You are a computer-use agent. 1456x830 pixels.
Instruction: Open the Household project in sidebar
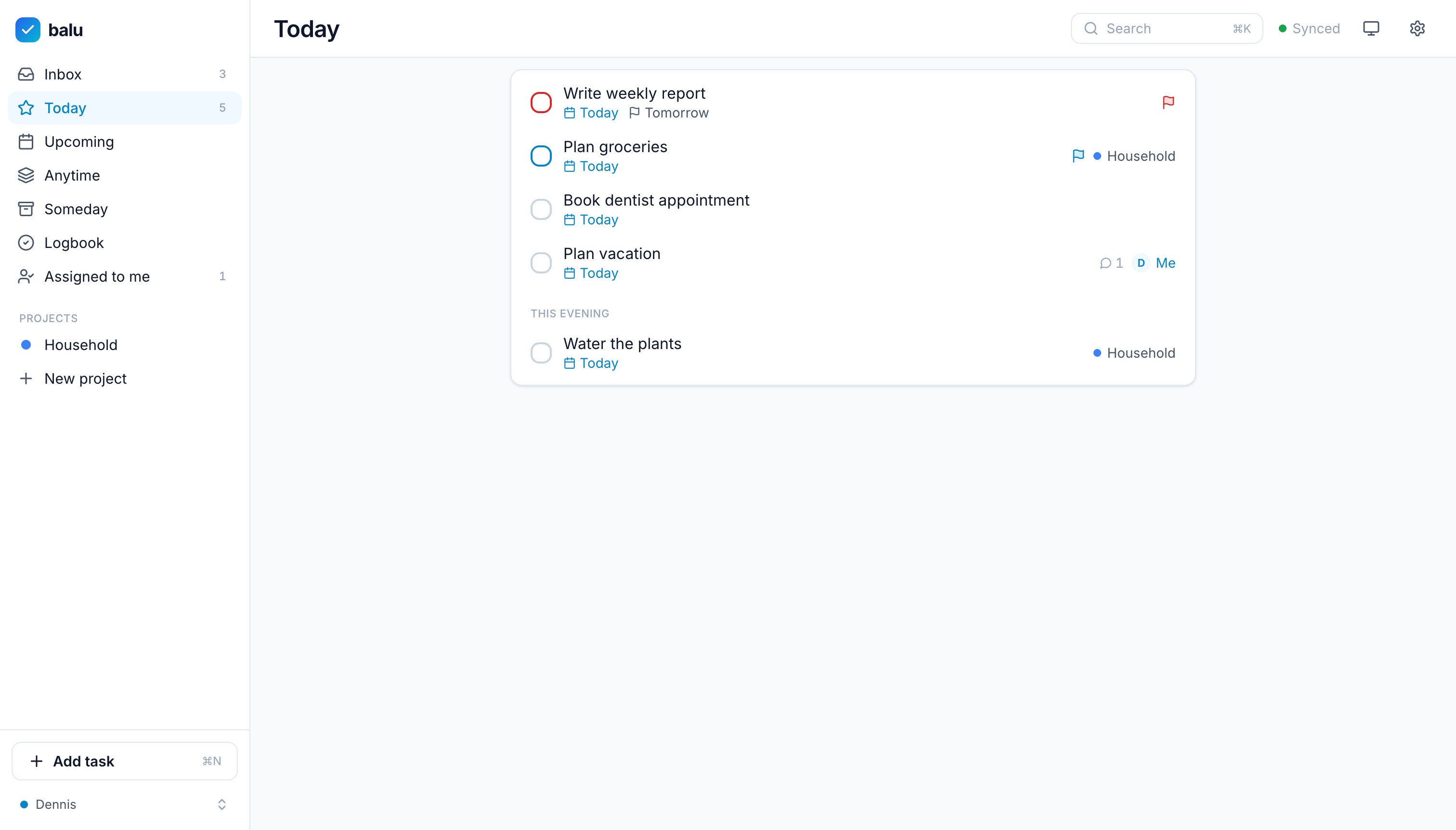[x=124, y=345]
